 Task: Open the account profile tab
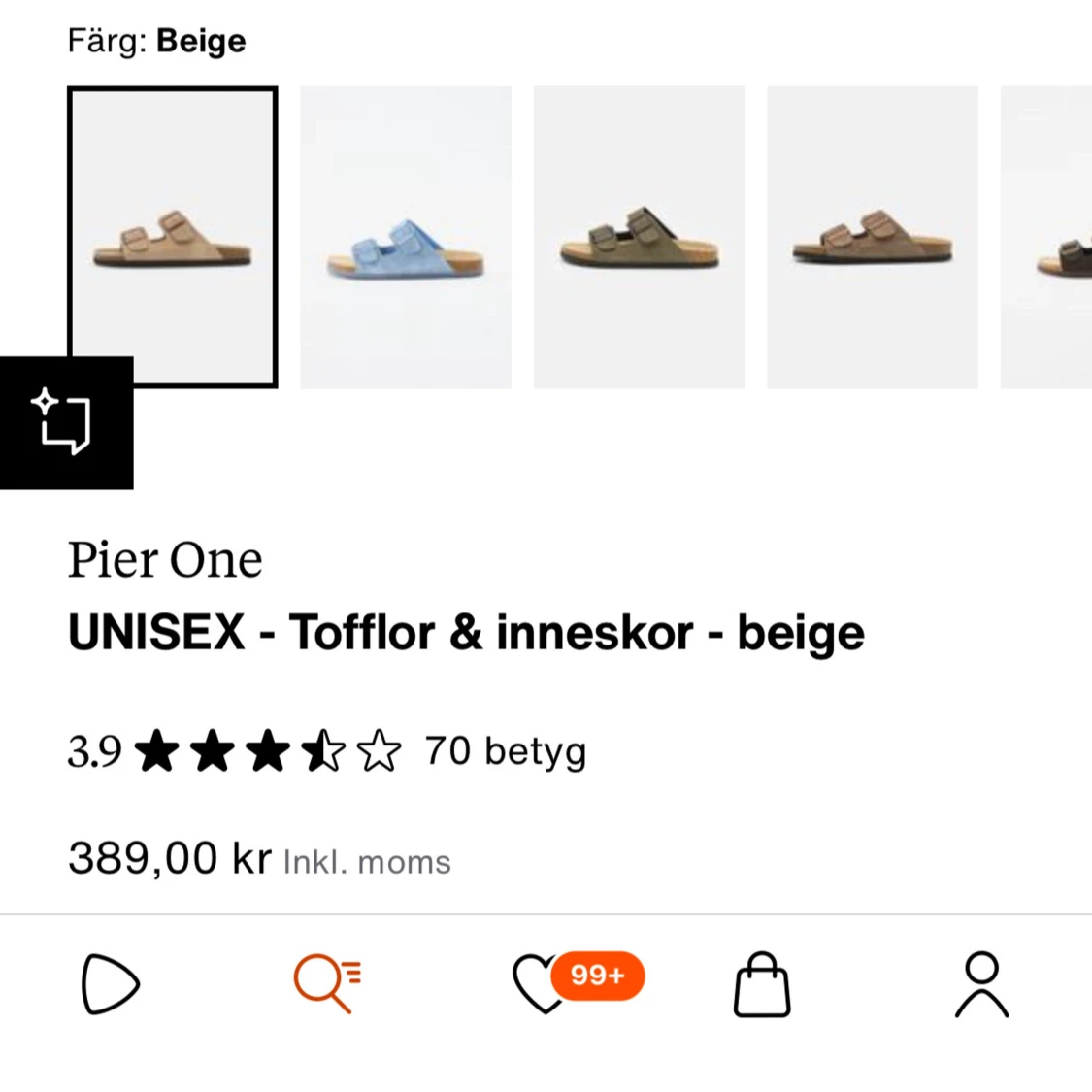tap(981, 984)
